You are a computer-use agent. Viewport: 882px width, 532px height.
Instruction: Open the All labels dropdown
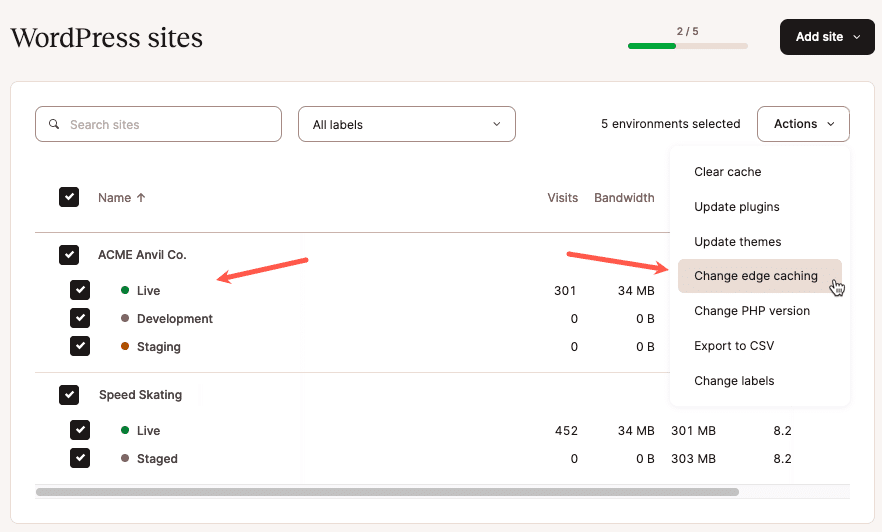point(406,125)
